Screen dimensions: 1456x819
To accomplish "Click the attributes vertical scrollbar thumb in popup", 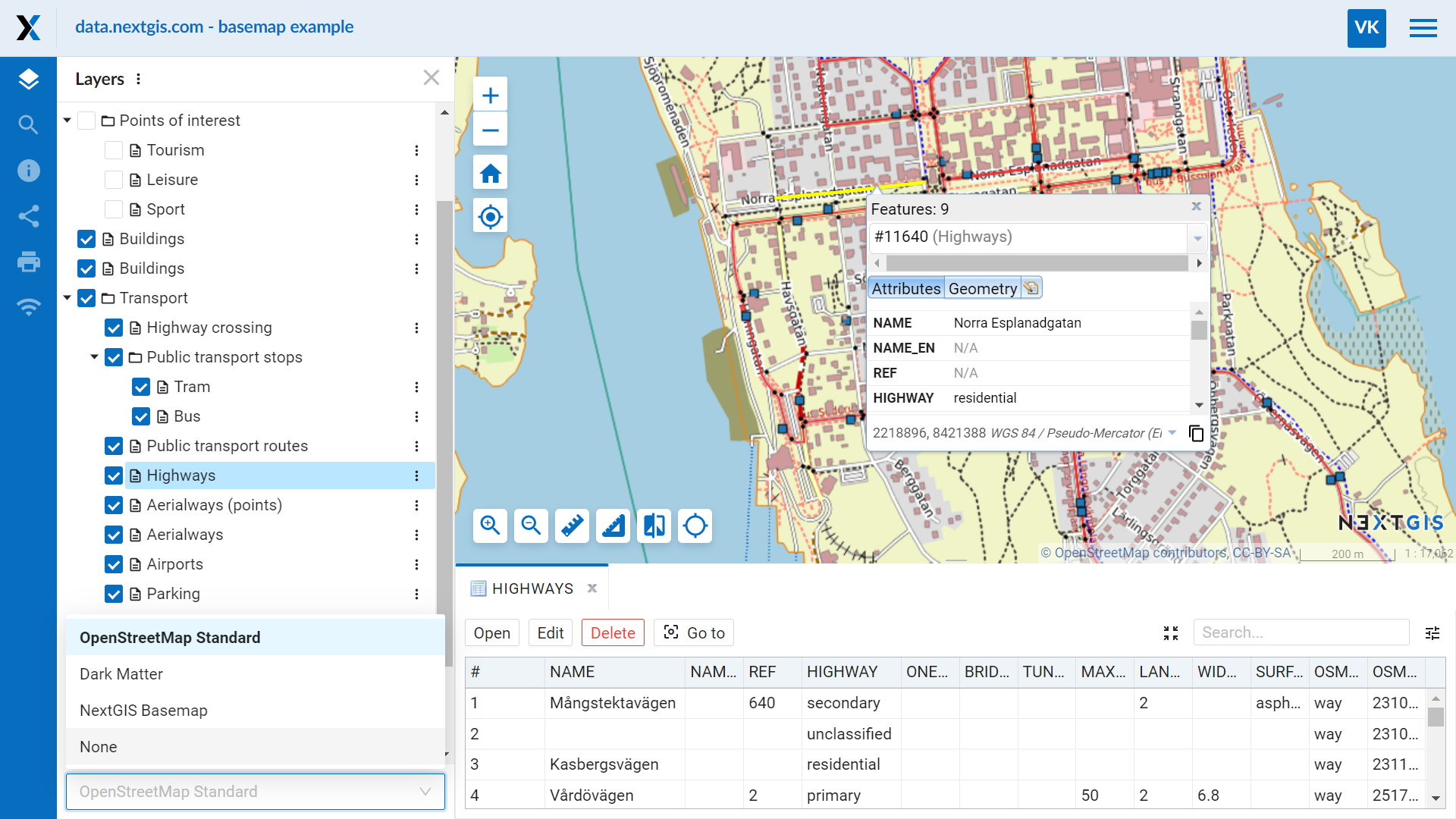I will [1199, 331].
